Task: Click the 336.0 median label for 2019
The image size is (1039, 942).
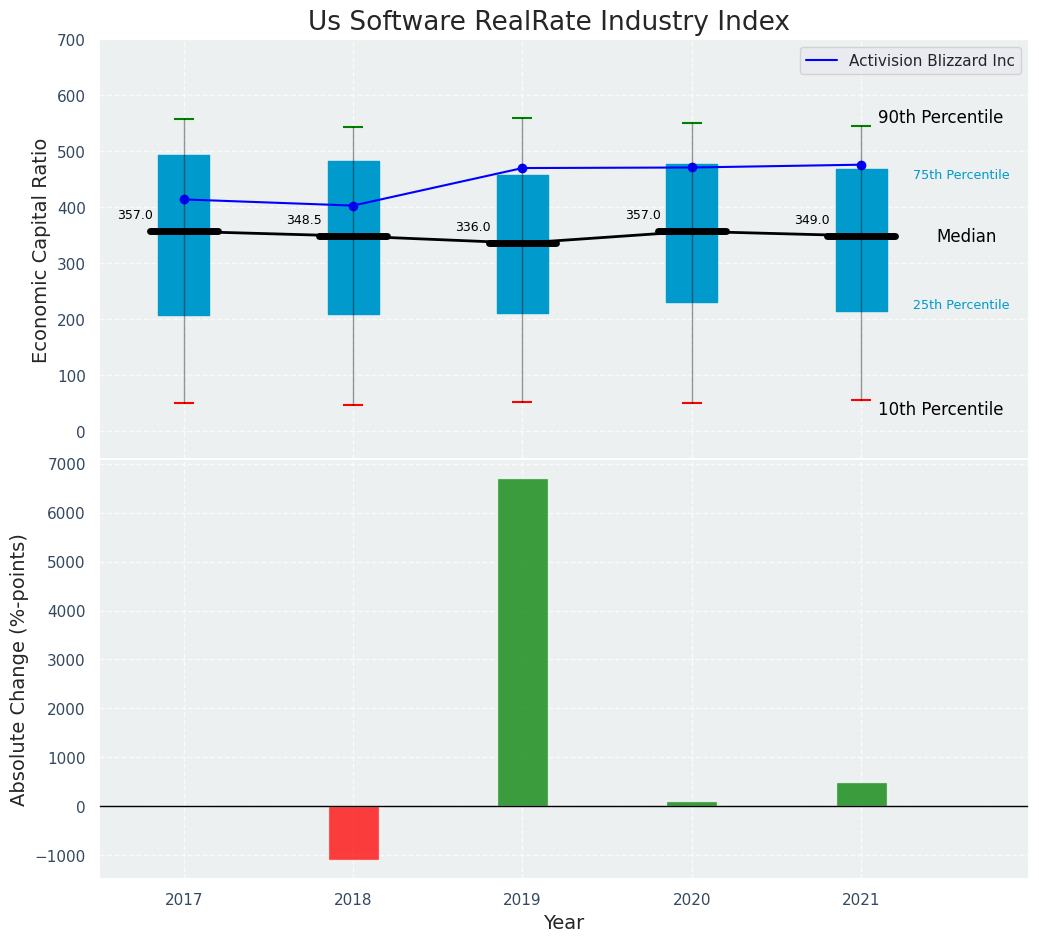Action: (x=473, y=227)
